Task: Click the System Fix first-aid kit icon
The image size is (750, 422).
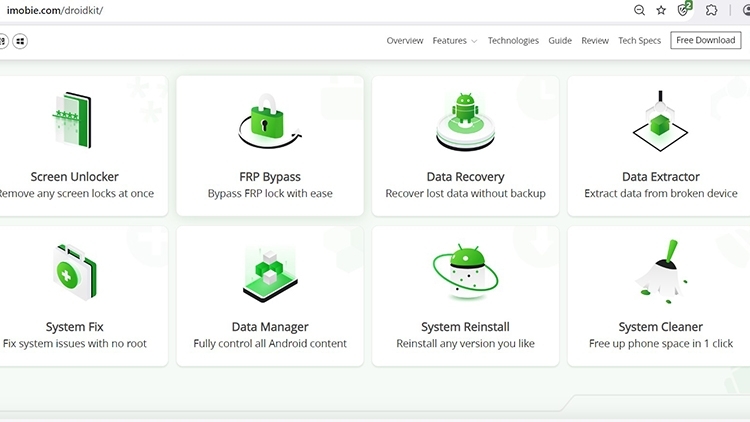Action: point(73,272)
